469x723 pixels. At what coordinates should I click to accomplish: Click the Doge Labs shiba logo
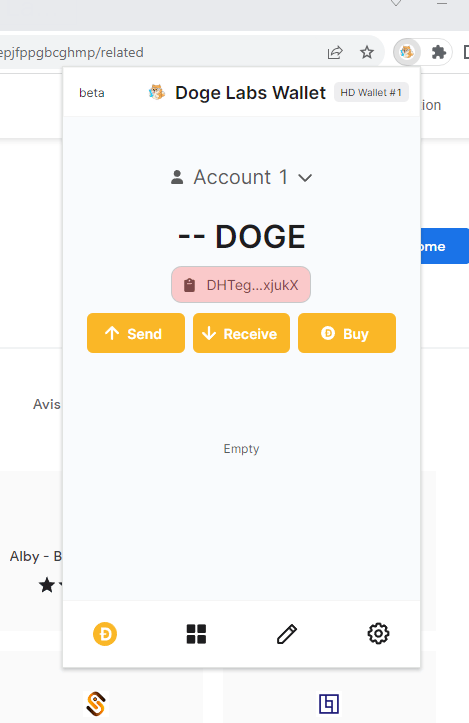click(x=157, y=92)
